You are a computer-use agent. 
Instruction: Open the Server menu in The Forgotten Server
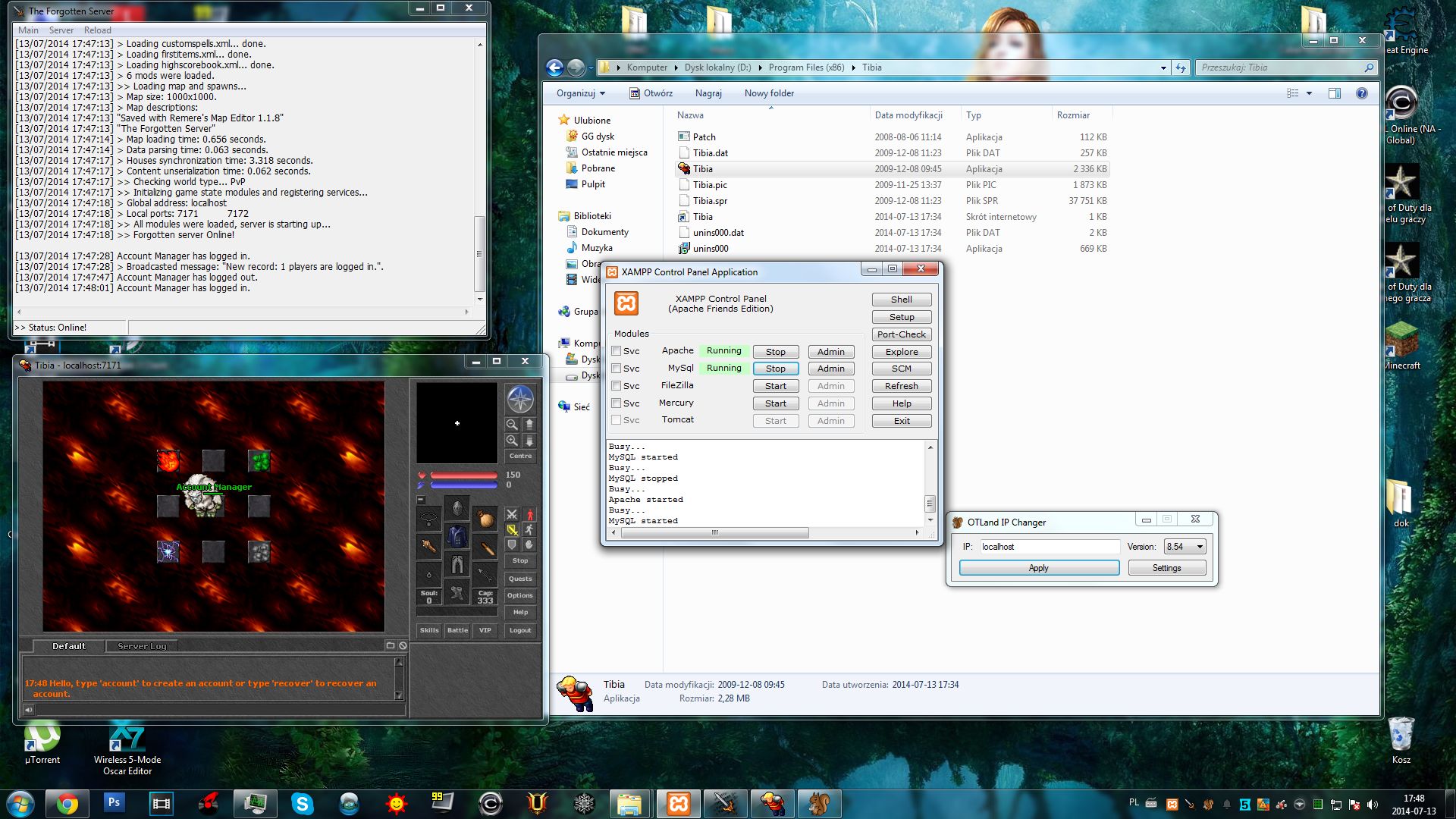pos(61,30)
